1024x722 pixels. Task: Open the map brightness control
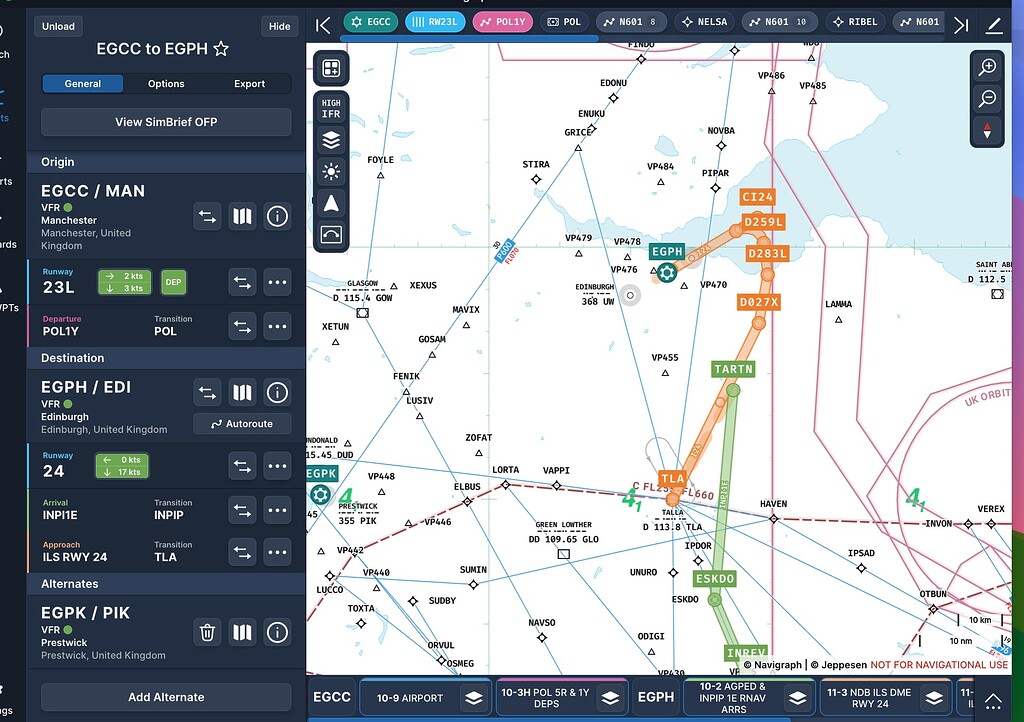330,171
